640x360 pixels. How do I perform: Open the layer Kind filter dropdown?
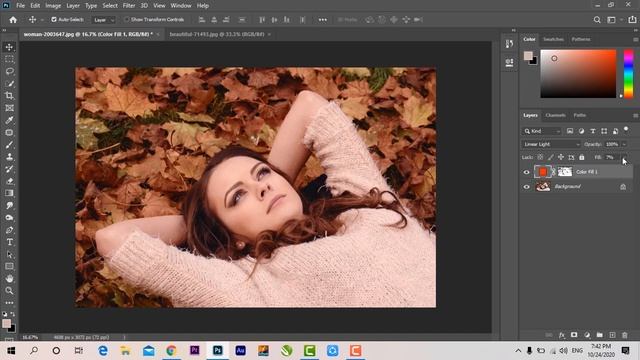[542, 131]
